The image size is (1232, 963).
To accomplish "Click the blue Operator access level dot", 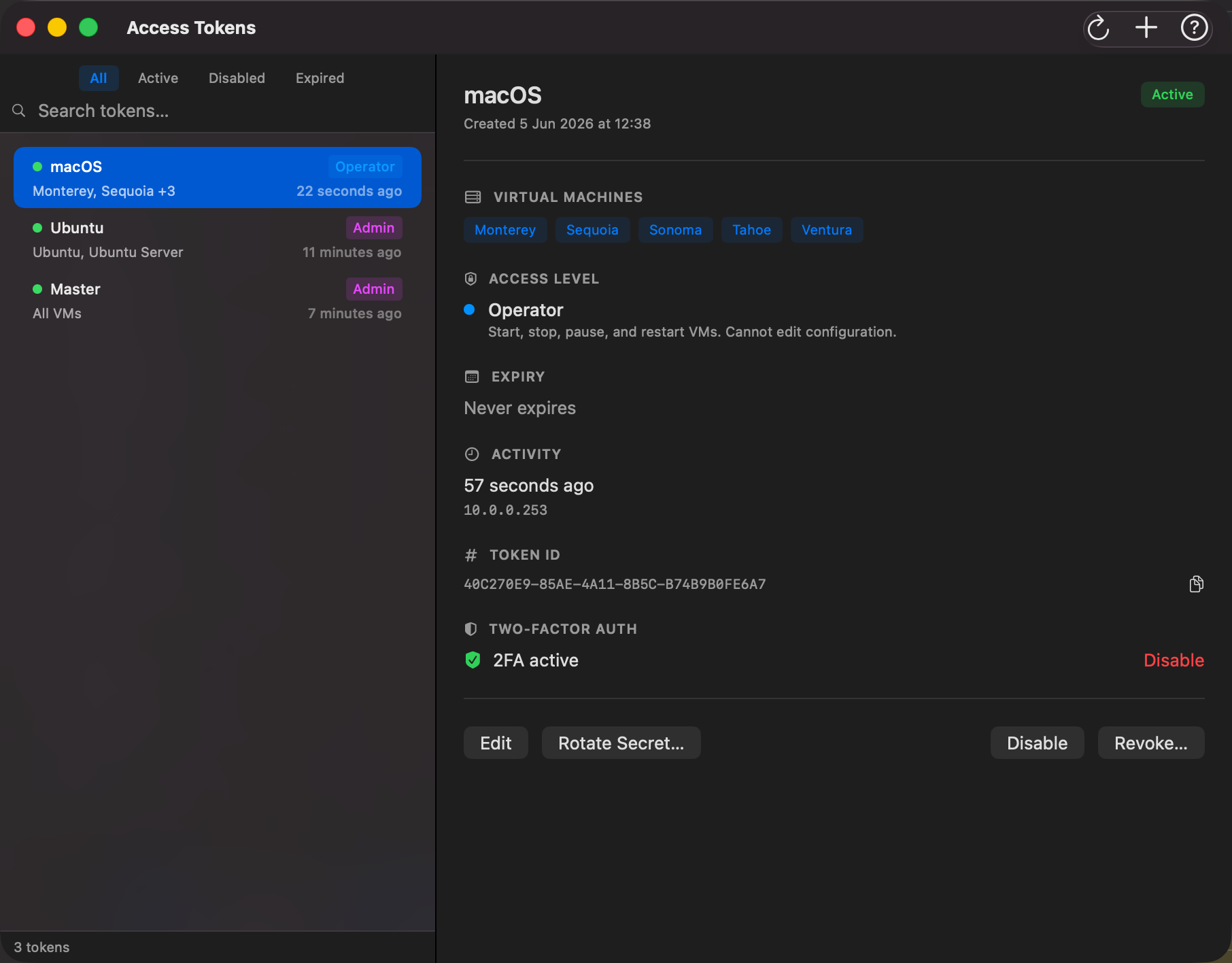I will [469, 310].
